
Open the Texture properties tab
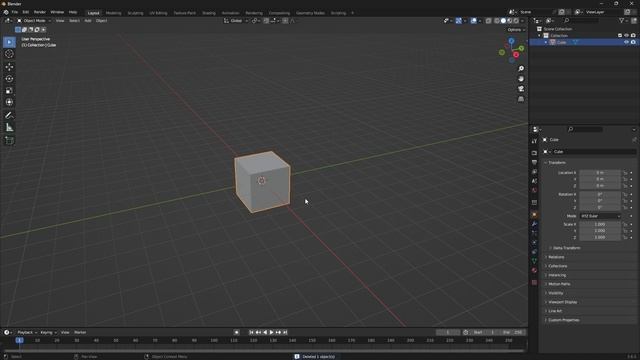tap(534, 282)
